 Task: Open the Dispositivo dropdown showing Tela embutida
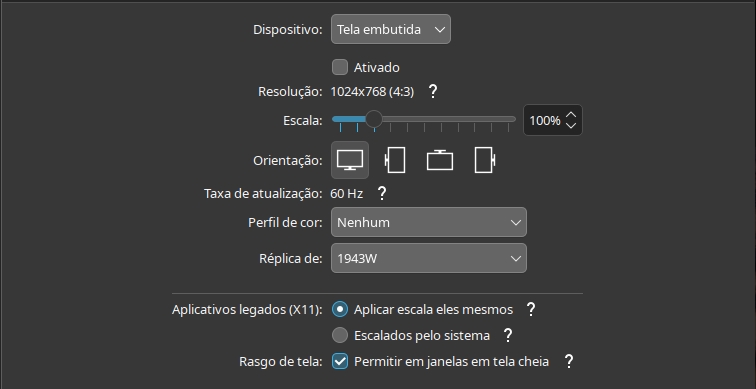pyautogui.click(x=391, y=29)
